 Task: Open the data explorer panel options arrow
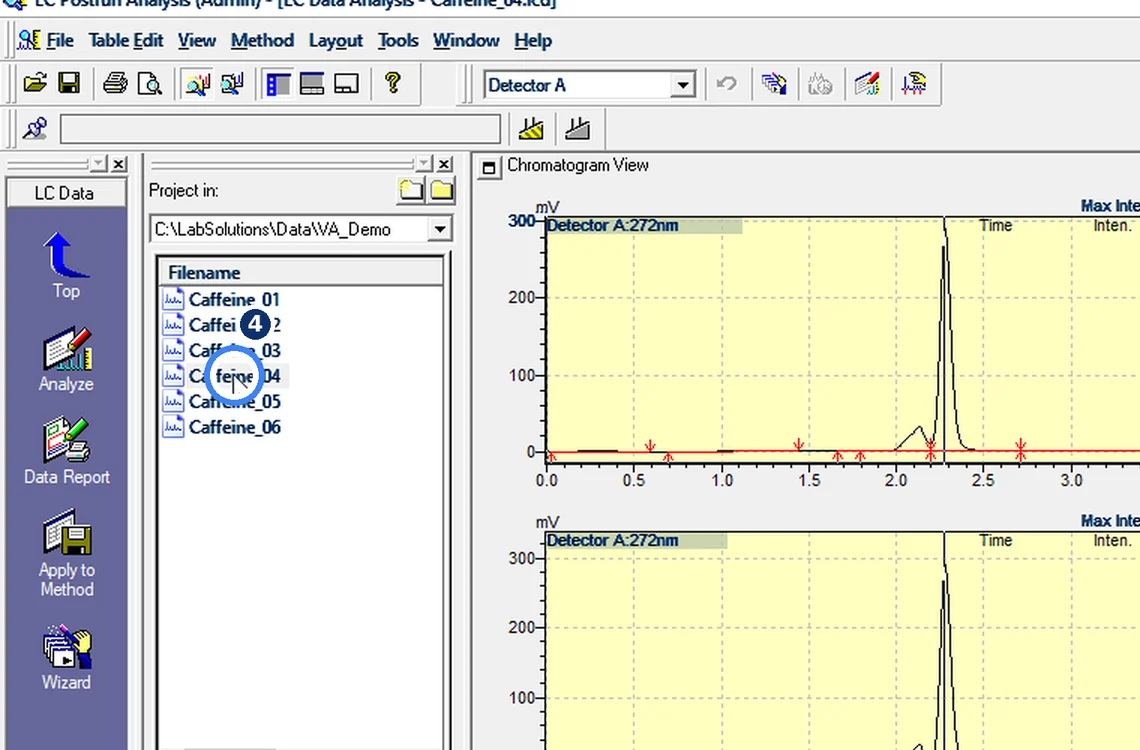[424, 164]
